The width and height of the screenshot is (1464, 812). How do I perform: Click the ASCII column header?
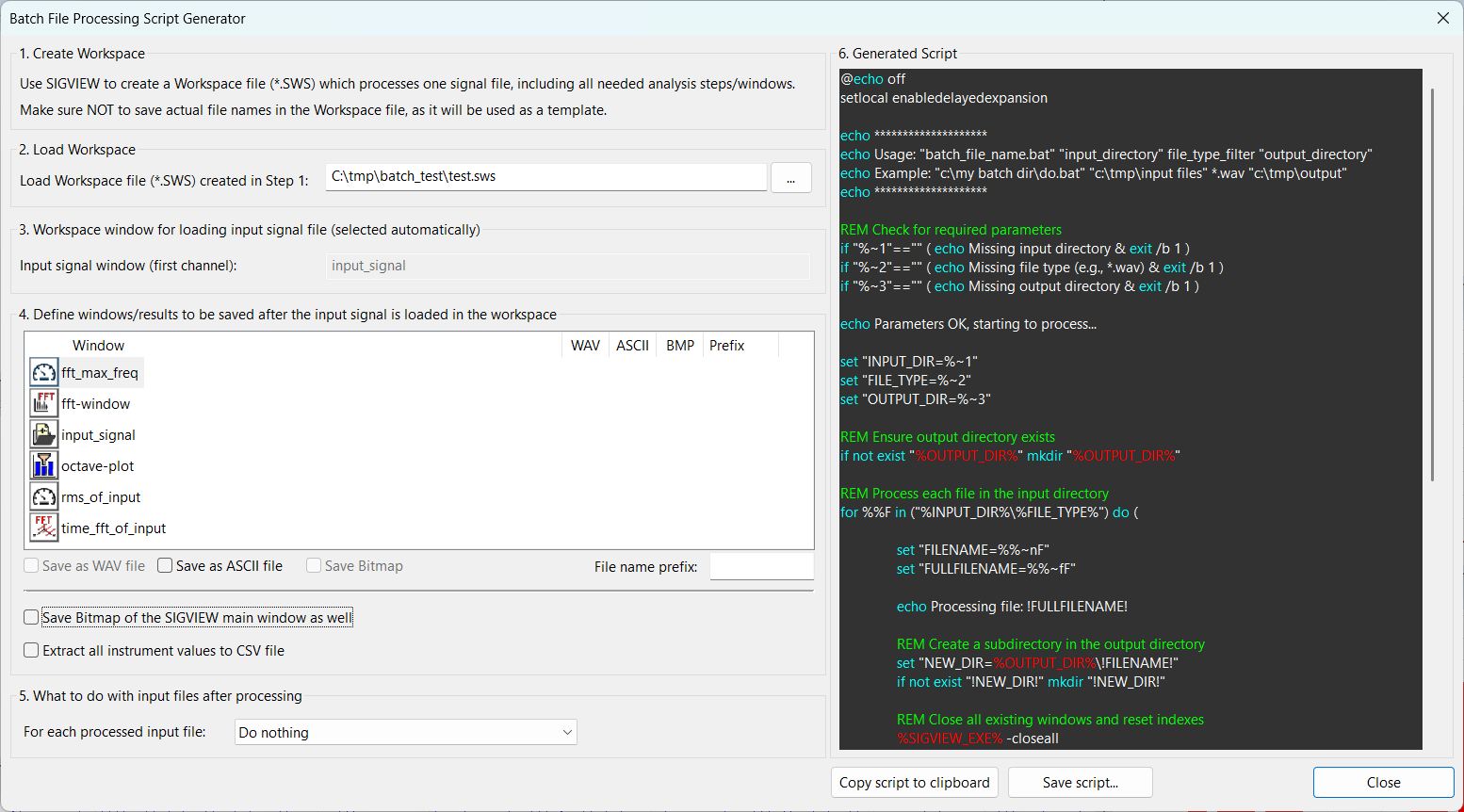pos(632,346)
